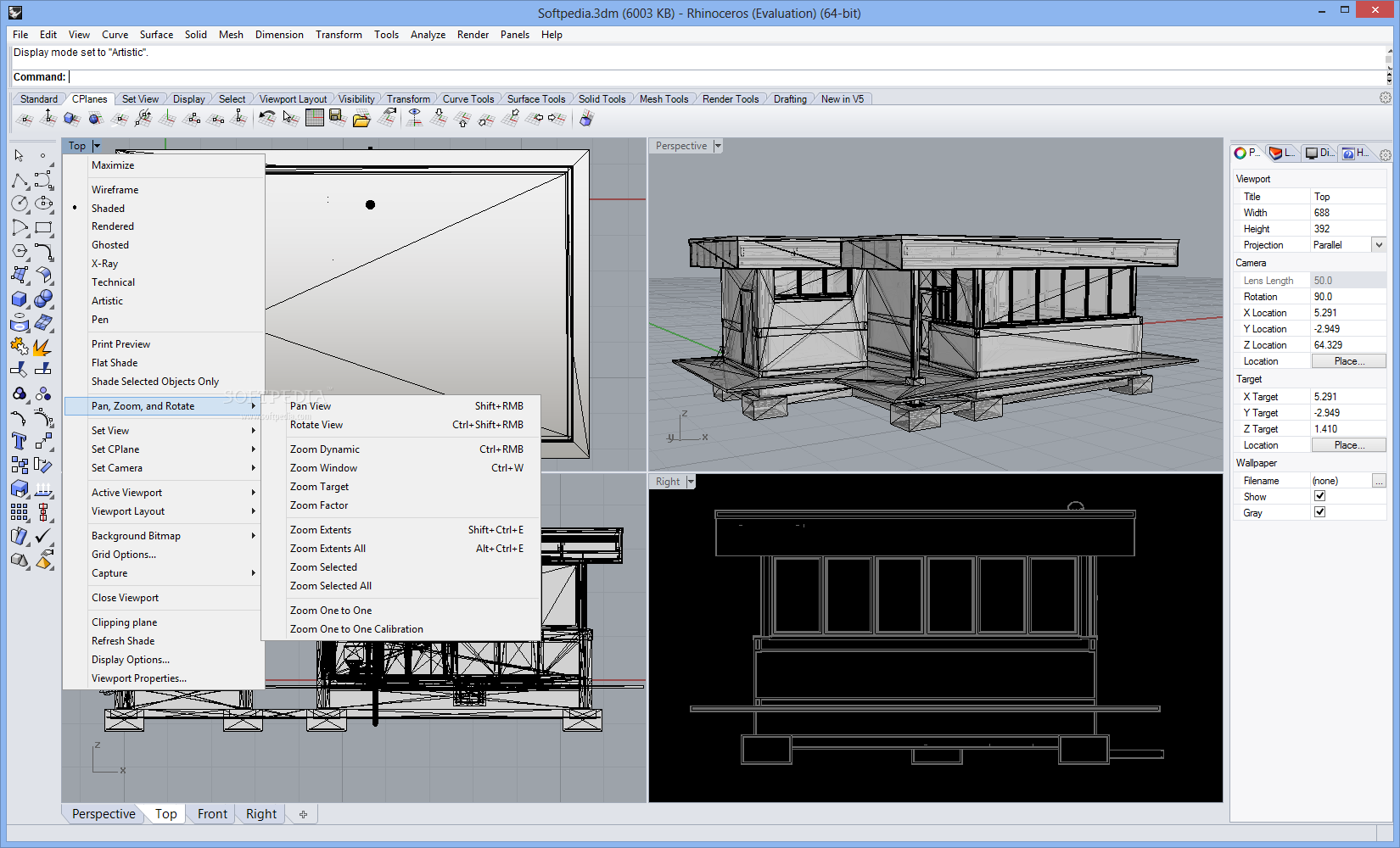Click Viewport Properties menu entry

[164, 678]
